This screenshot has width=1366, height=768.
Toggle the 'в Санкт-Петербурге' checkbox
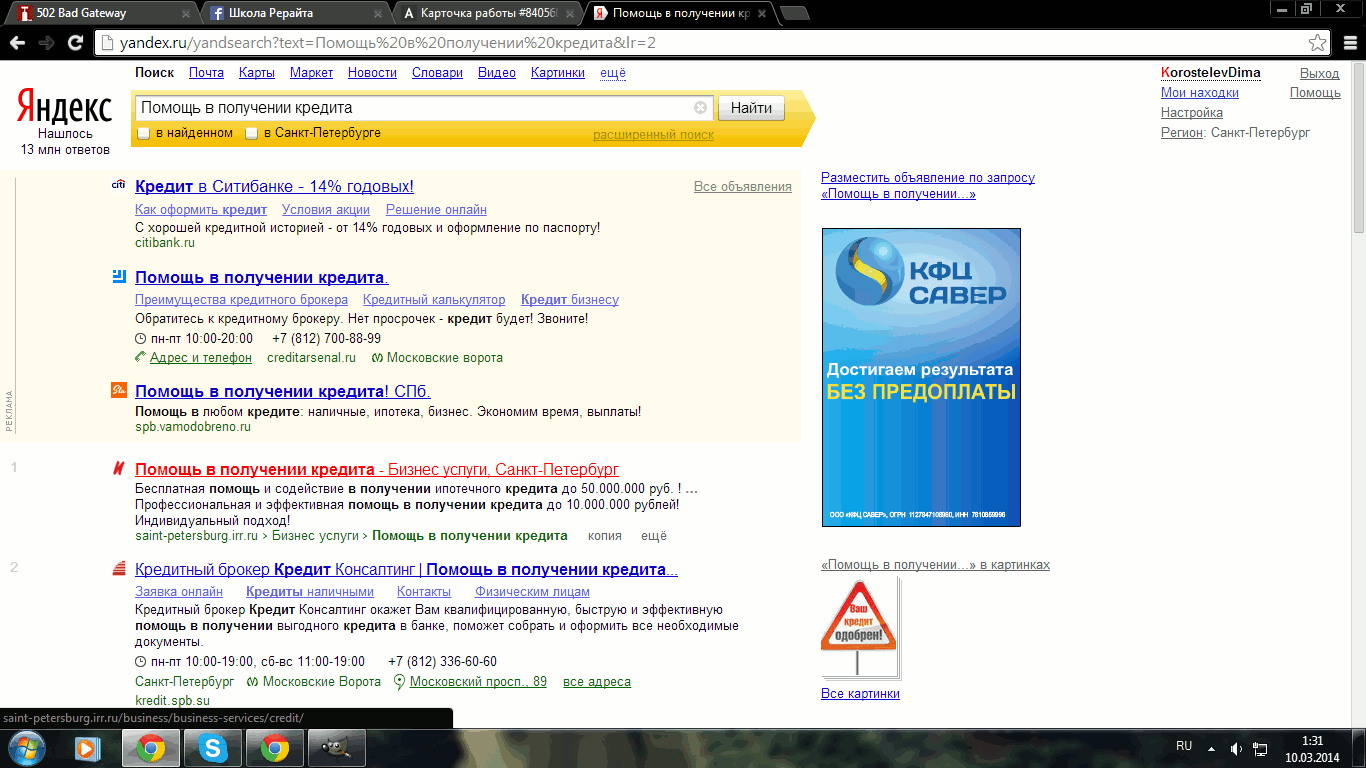click(x=252, y=133)
